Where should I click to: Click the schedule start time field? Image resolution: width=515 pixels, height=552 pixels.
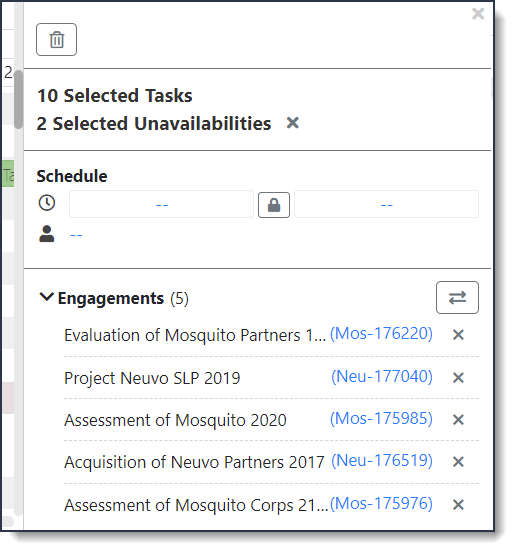[162, 205]
